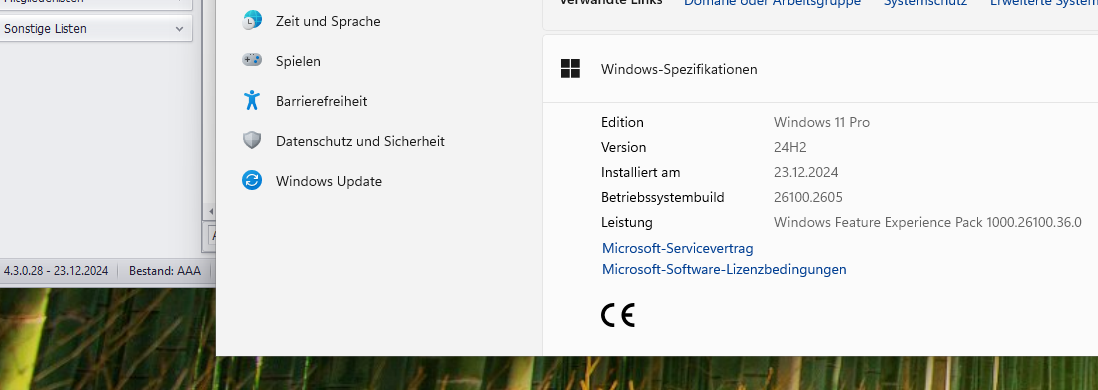Click the Datenschutz und Sicherheit shield icon
The image size is (1098, 390).
point(252,140)
